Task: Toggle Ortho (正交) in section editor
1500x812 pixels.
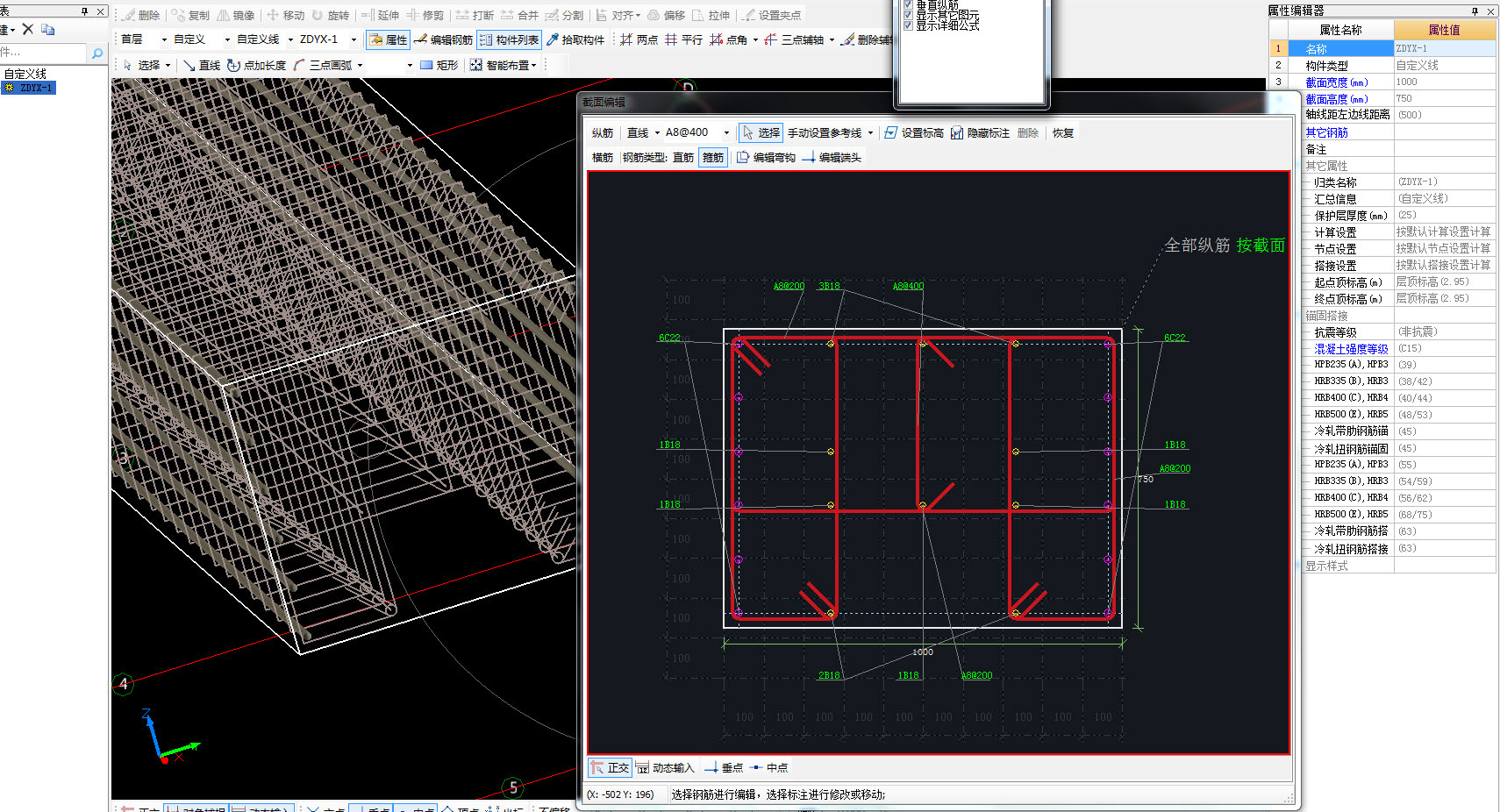Action: tap(610, 767)
